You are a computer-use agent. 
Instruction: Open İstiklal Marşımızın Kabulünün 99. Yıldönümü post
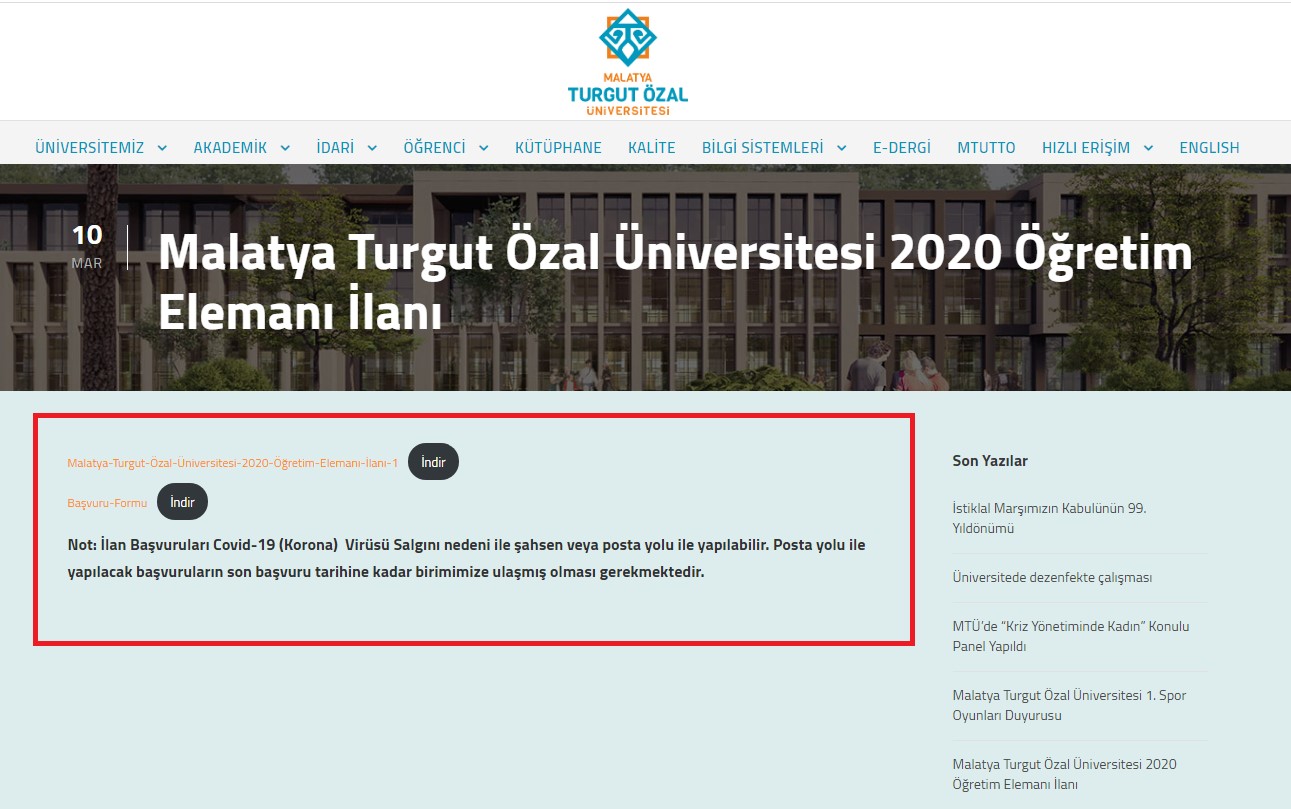pyautogui.click(x=1050, y=518)
